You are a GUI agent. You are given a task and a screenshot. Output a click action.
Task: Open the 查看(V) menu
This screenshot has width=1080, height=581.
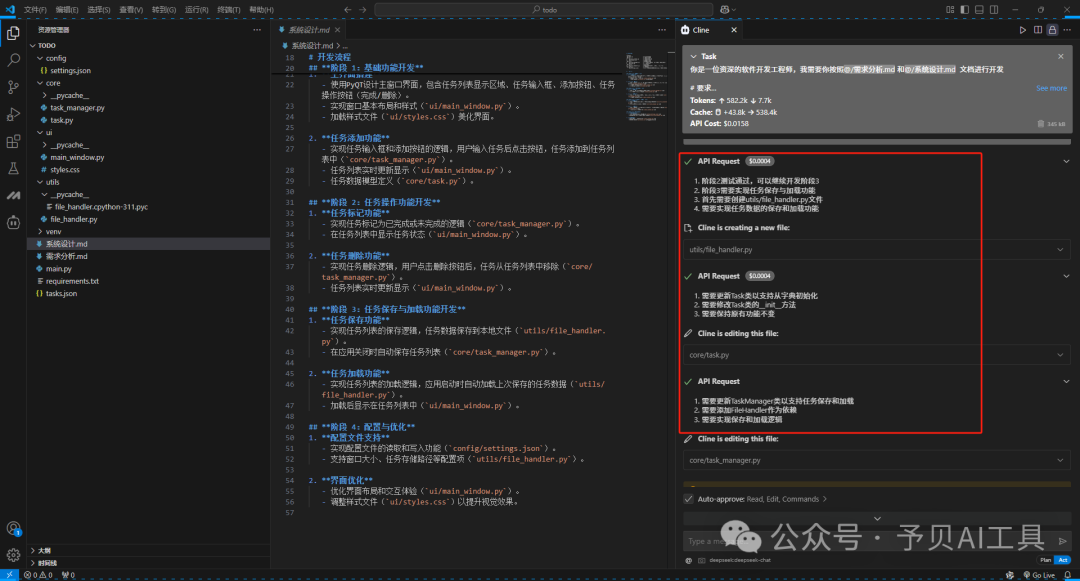point(131,10)
